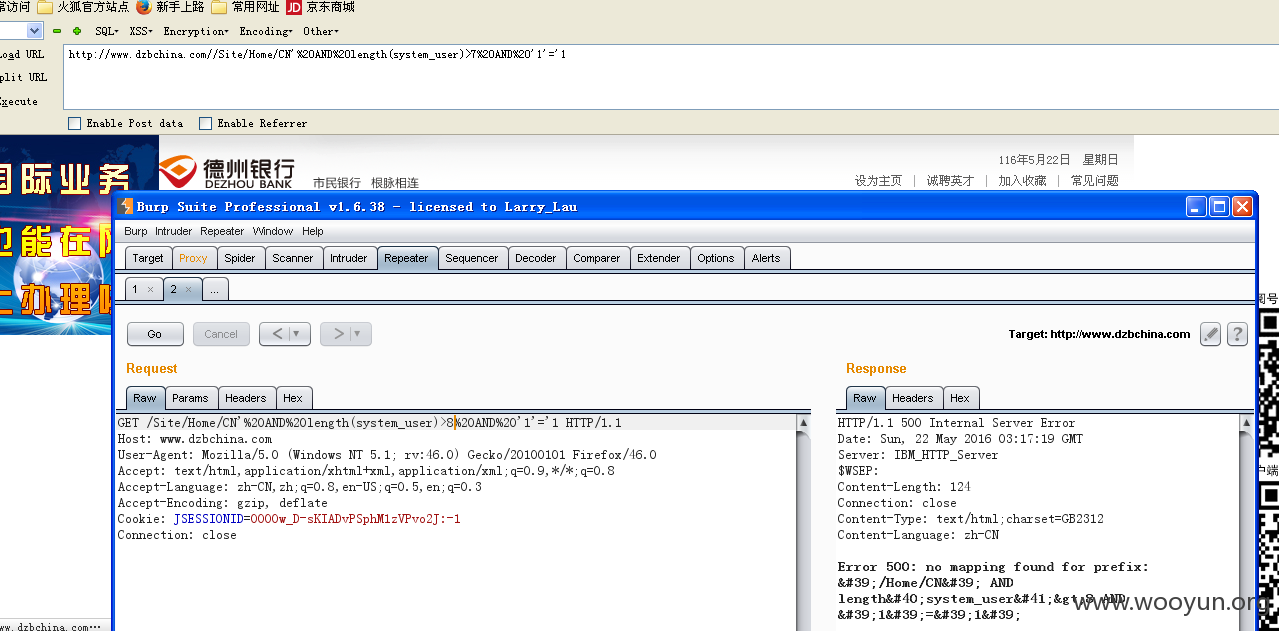Viewport: 1279px width, 631px height.
Task: Click the 加入收藏 link on webpage
Action: pyautogui.click(x=1022, y=181)
